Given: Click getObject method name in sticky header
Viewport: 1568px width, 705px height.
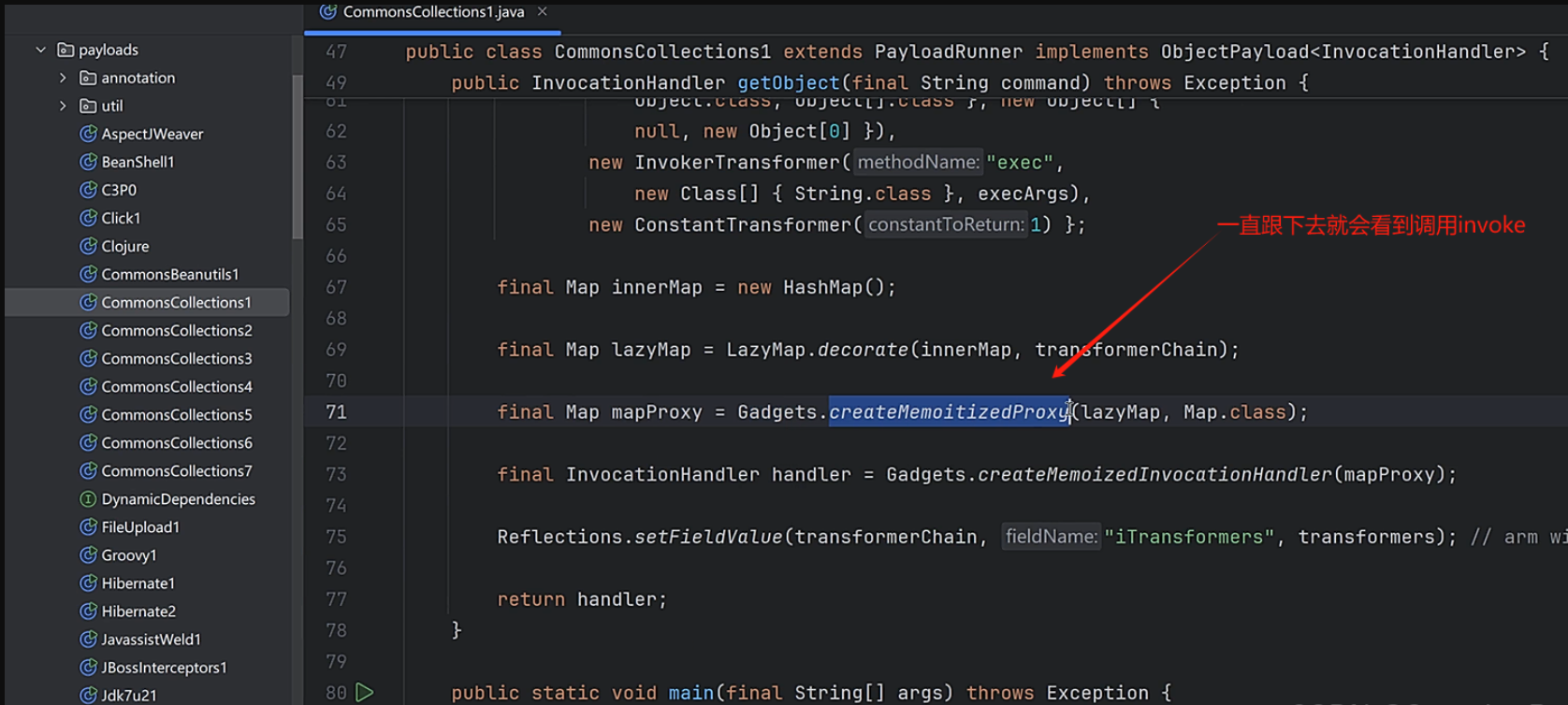Looking at the screenshot, I should 789,83.
